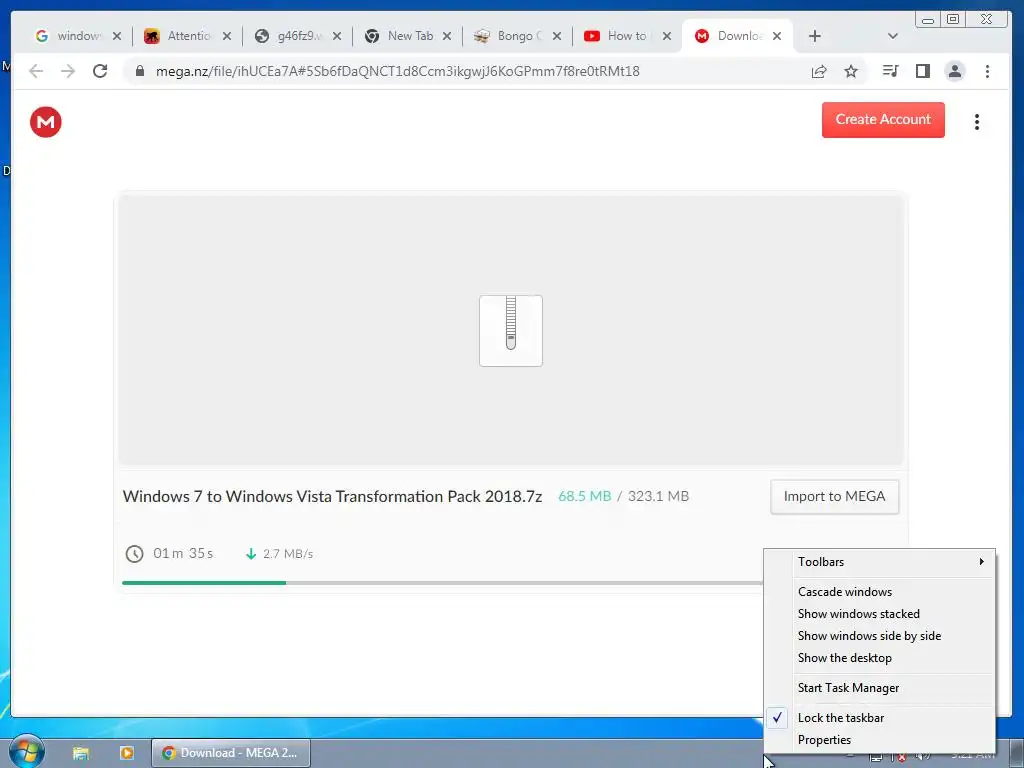
Task: Close the 'Attentio' tab
Action: click(227, 36)
